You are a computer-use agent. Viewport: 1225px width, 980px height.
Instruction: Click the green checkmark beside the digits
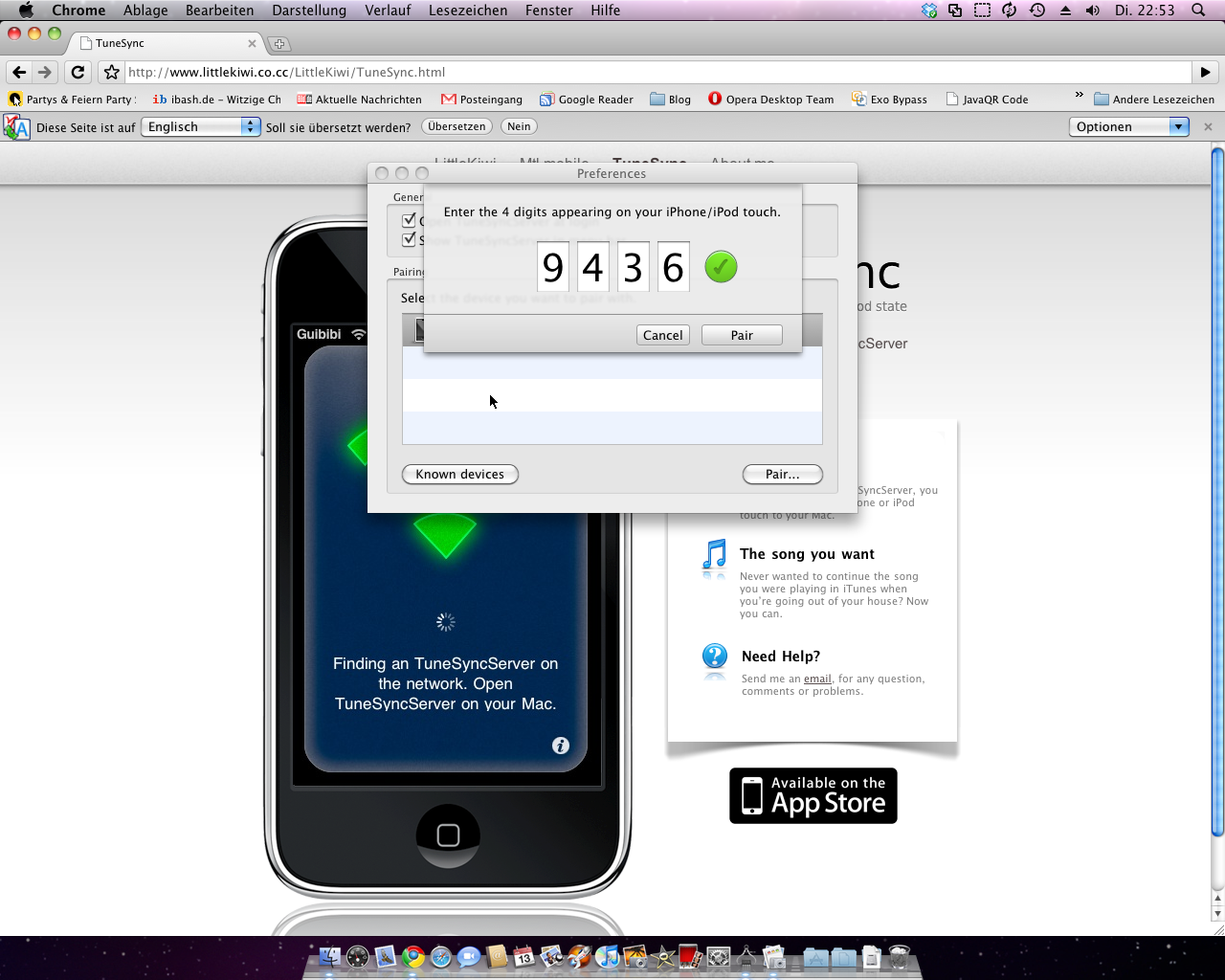pyautogui.click(x=721, y=267)
